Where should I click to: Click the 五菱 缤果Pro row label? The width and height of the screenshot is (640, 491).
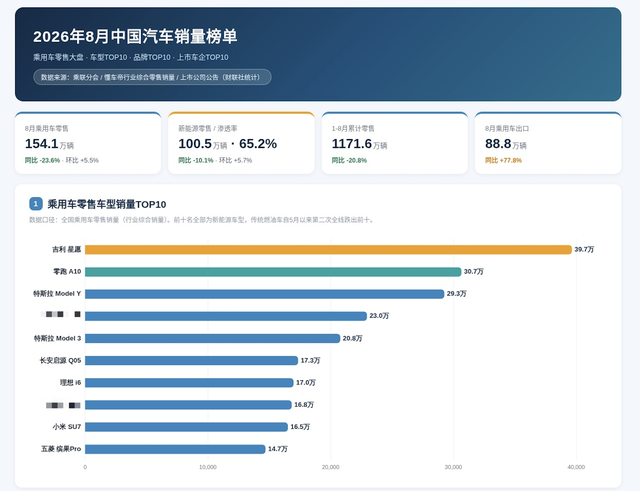(61, 449)
